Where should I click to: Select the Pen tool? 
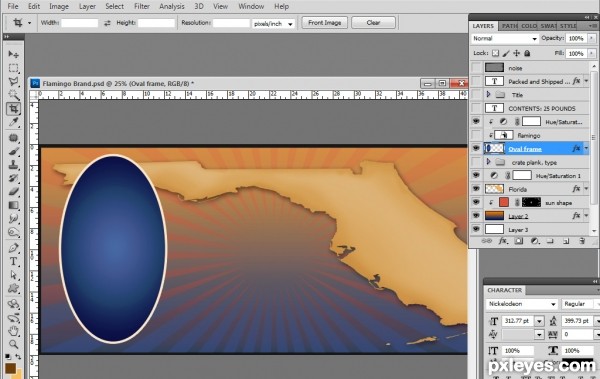tap(13, 248)
